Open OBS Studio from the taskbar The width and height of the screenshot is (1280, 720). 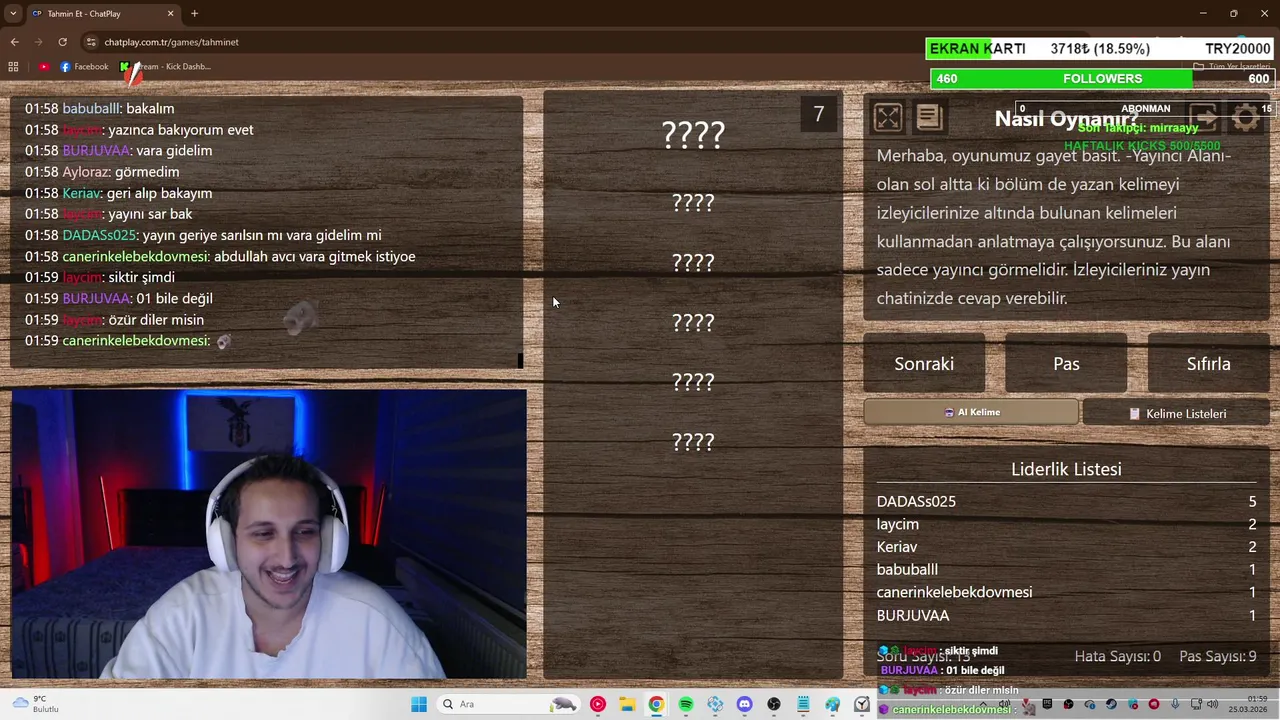(774, 704)
